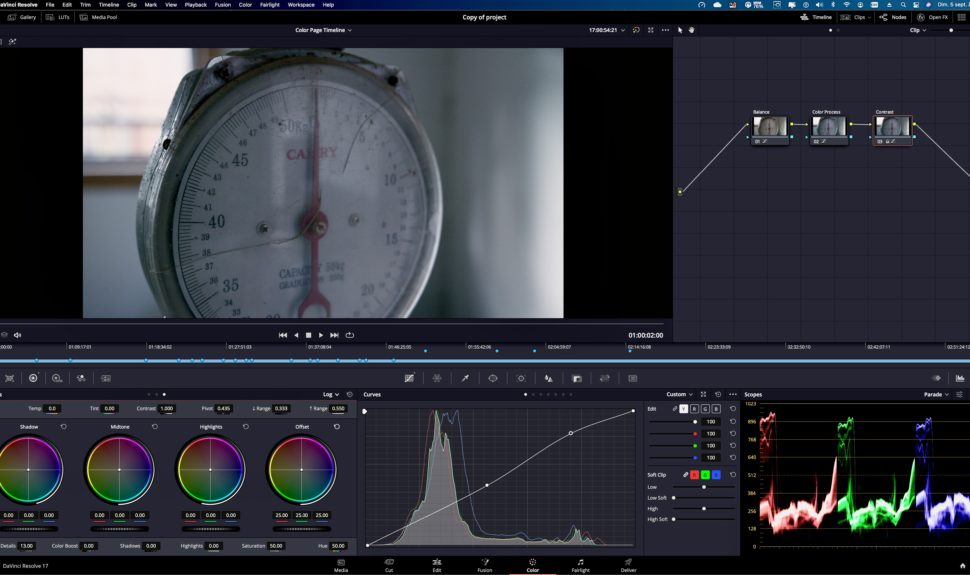Screen dimensions: 970x575
Task: Toggle the Edit curve channel link icon
Action: (x=673, y=408)
